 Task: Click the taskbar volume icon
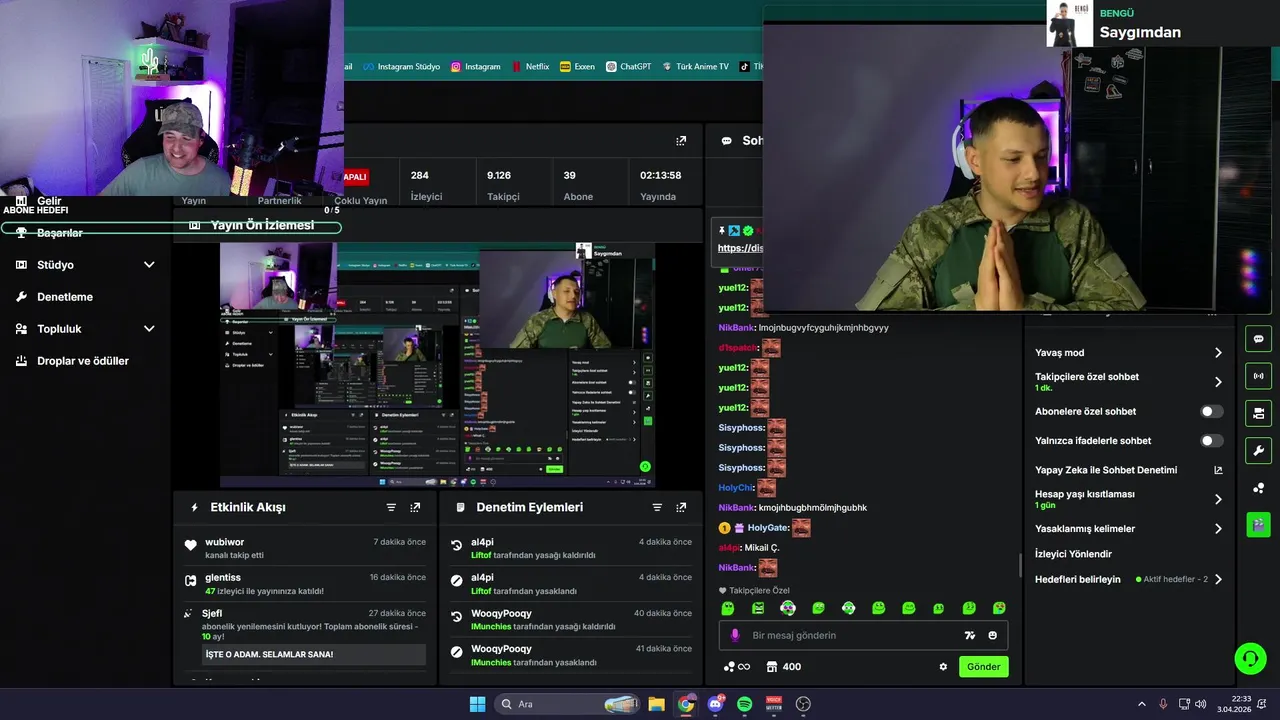[1200, 704]
